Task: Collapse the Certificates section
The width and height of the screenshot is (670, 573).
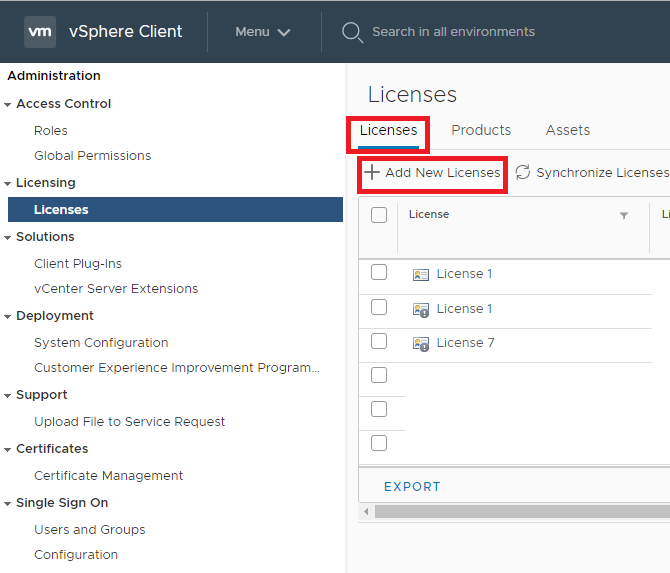Action: pos(7,450)
